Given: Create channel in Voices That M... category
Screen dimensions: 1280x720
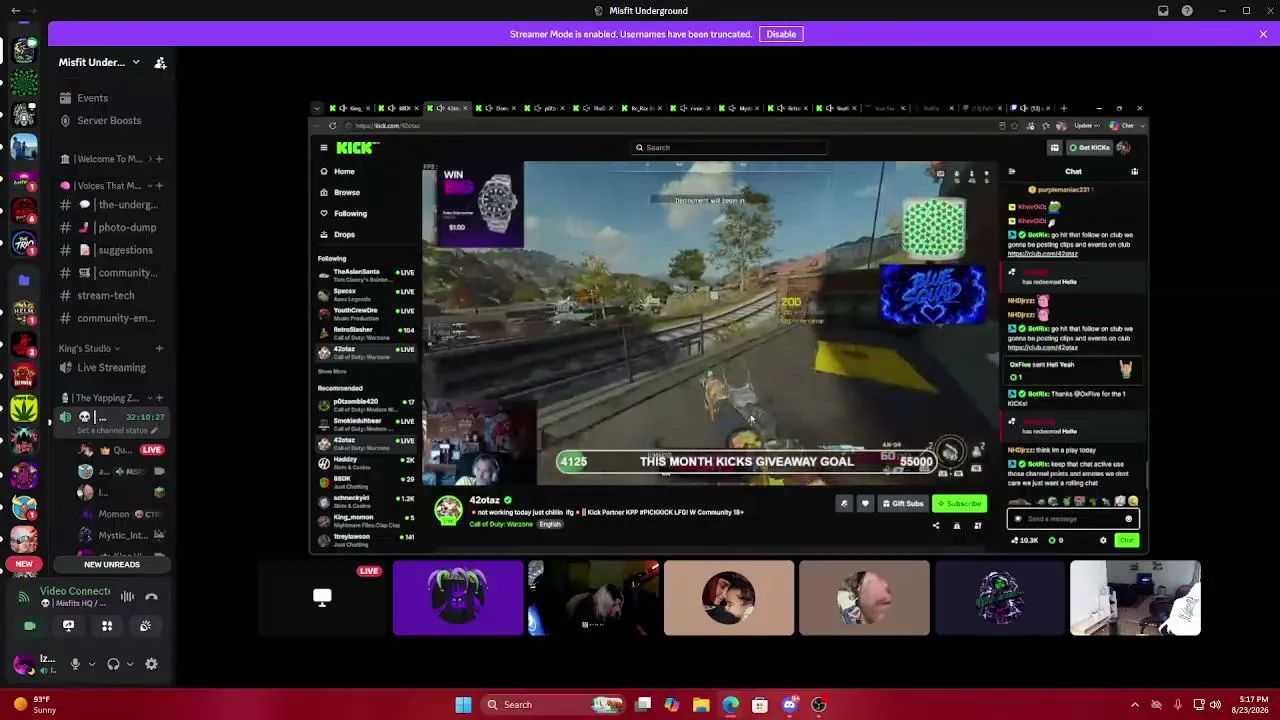Looking at the screenshot, I should [159, 186].
